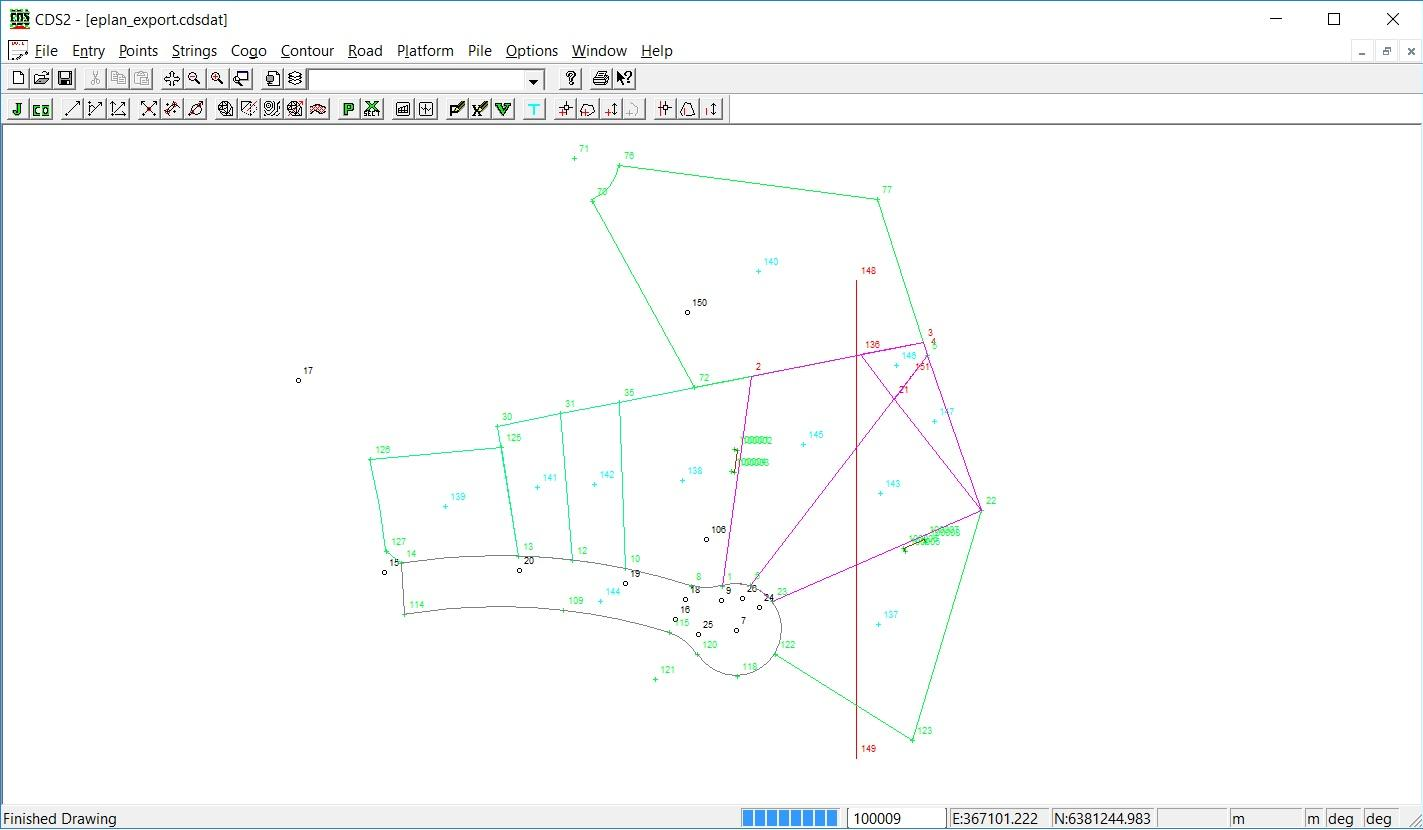Click the cyan T text tool
The height and width of the screenshot is (830, 1423).
(534, 109)
